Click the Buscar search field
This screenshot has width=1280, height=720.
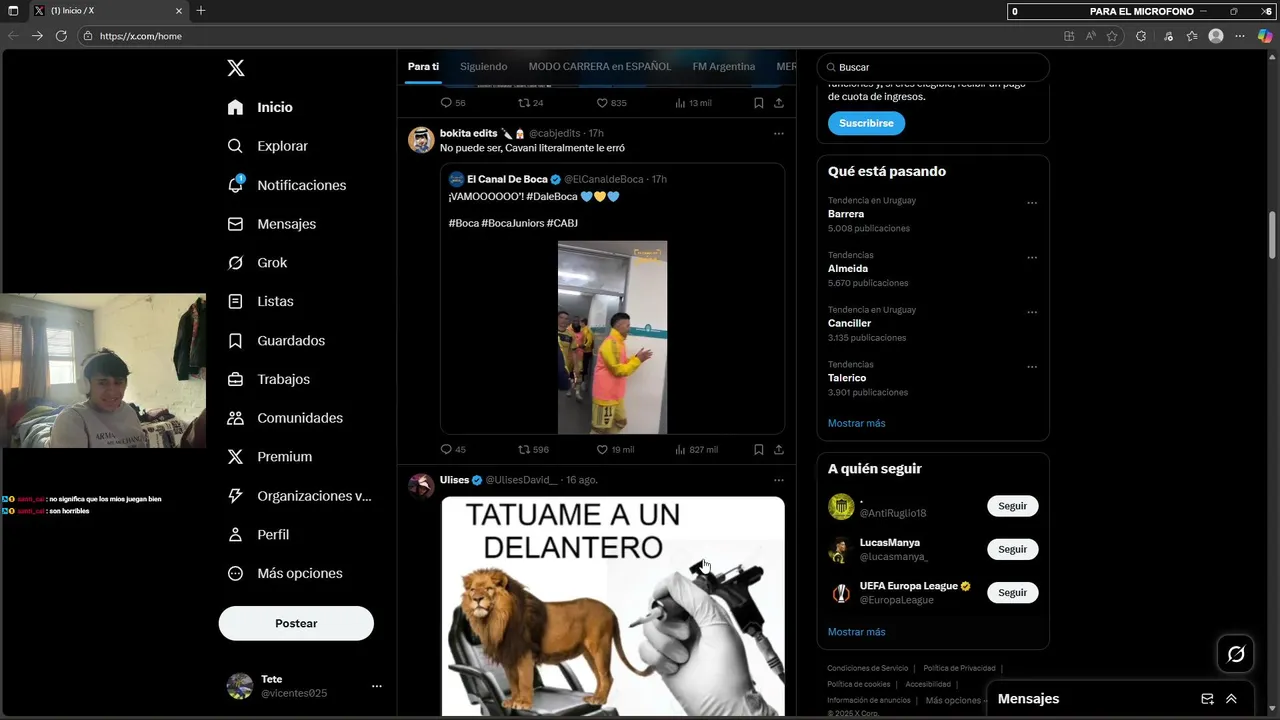933,67
